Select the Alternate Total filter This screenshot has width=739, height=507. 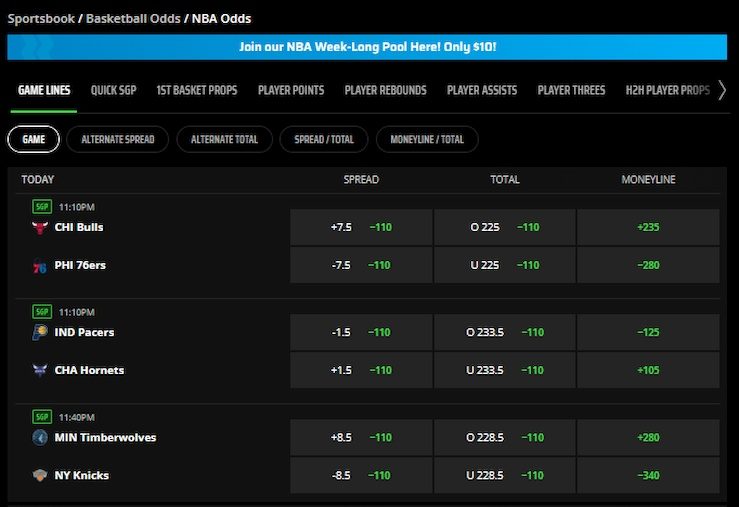click(224, 139)
